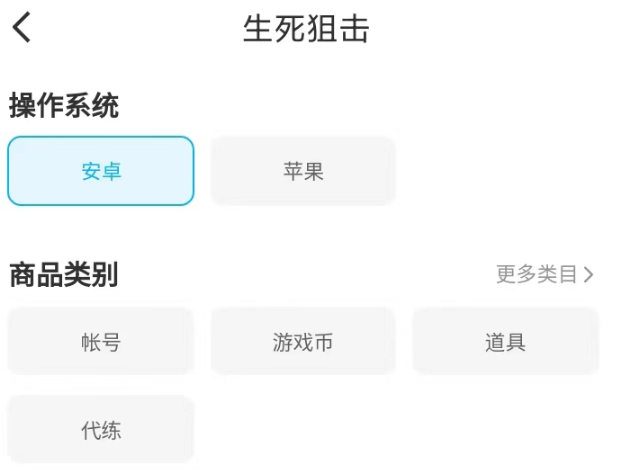Click the 生死狙击 page title

click(306, 29)
